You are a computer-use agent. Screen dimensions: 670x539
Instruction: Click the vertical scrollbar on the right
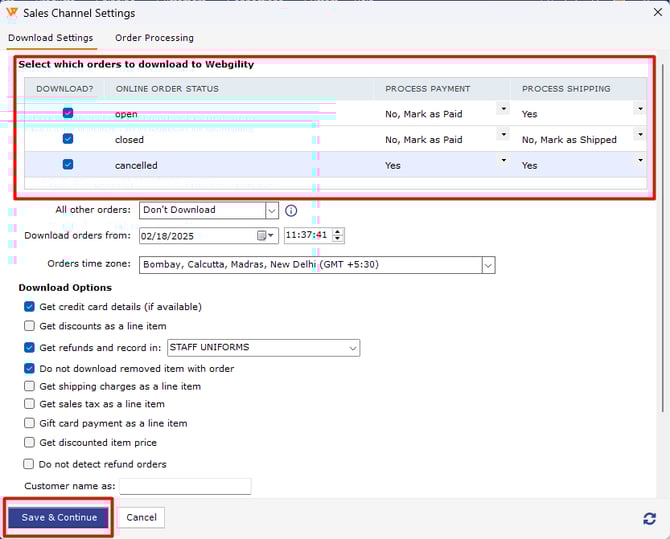(x=663, y=250)
